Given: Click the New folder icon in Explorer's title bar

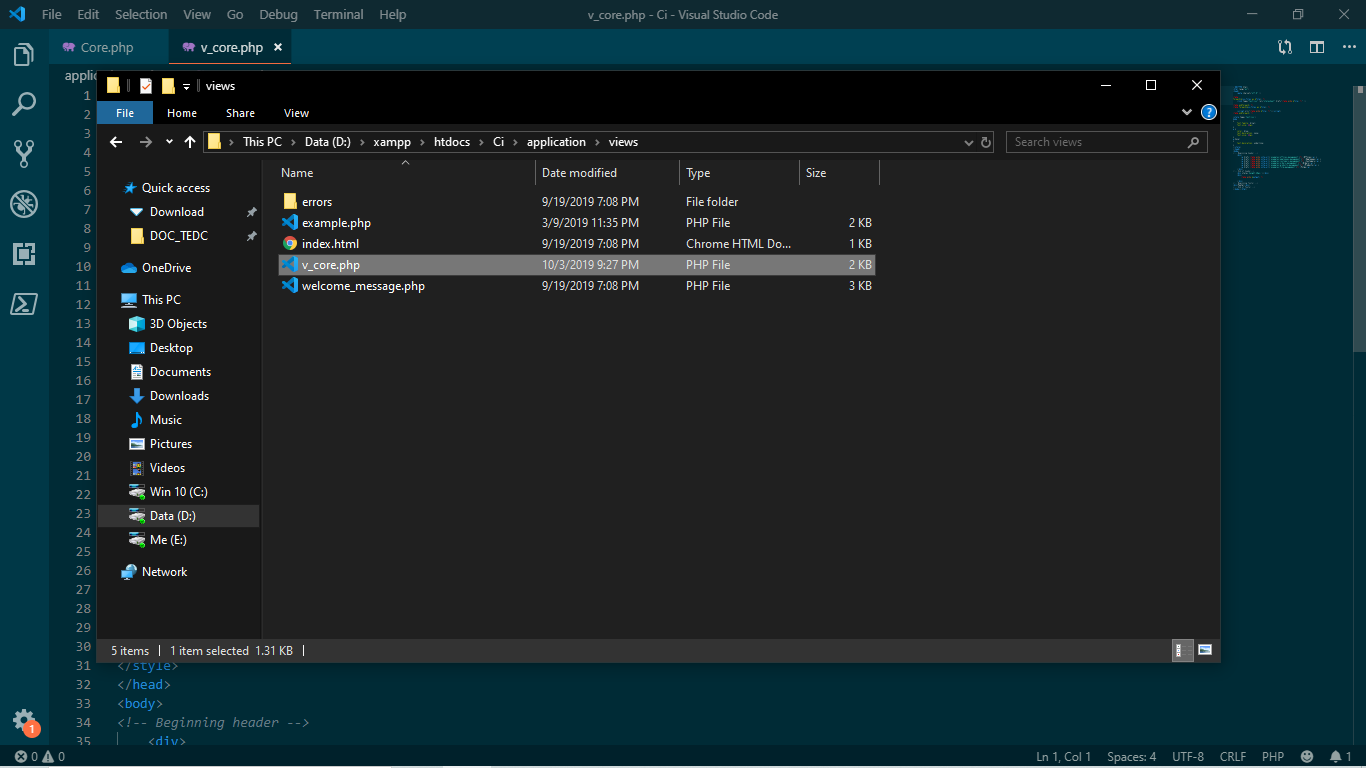Looking at the screenshot, I should pos(168,86).
